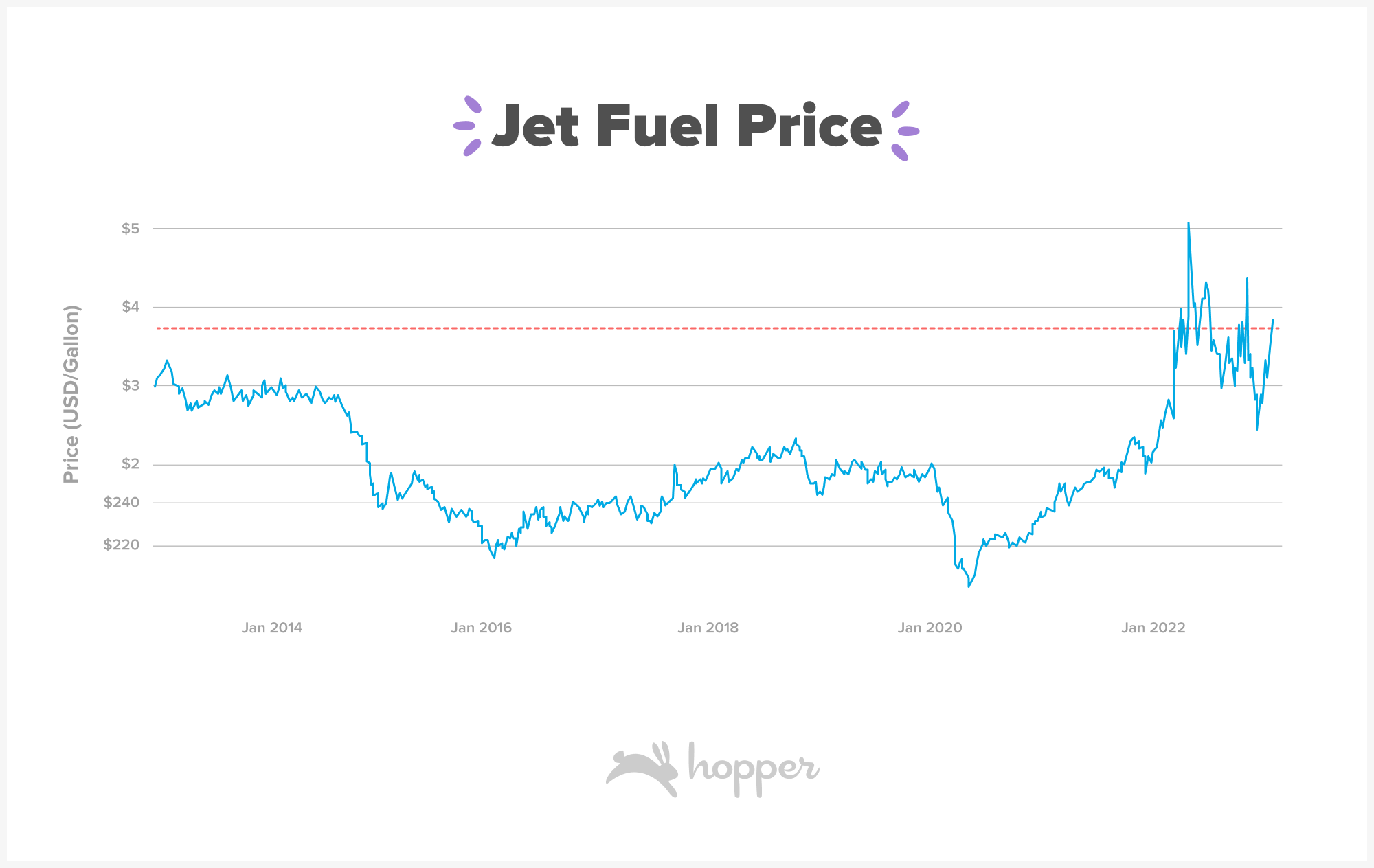The width and height of the screenshot is (1374, 868).
Task: Click the $4 y-axis label
Action: pos(131,307)
